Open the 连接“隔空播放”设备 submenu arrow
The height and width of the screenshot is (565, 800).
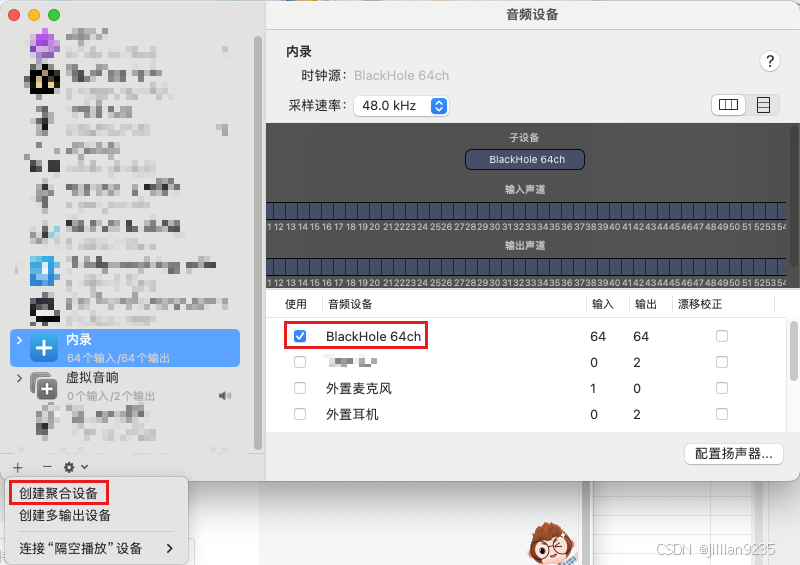(x=169, y=548)
